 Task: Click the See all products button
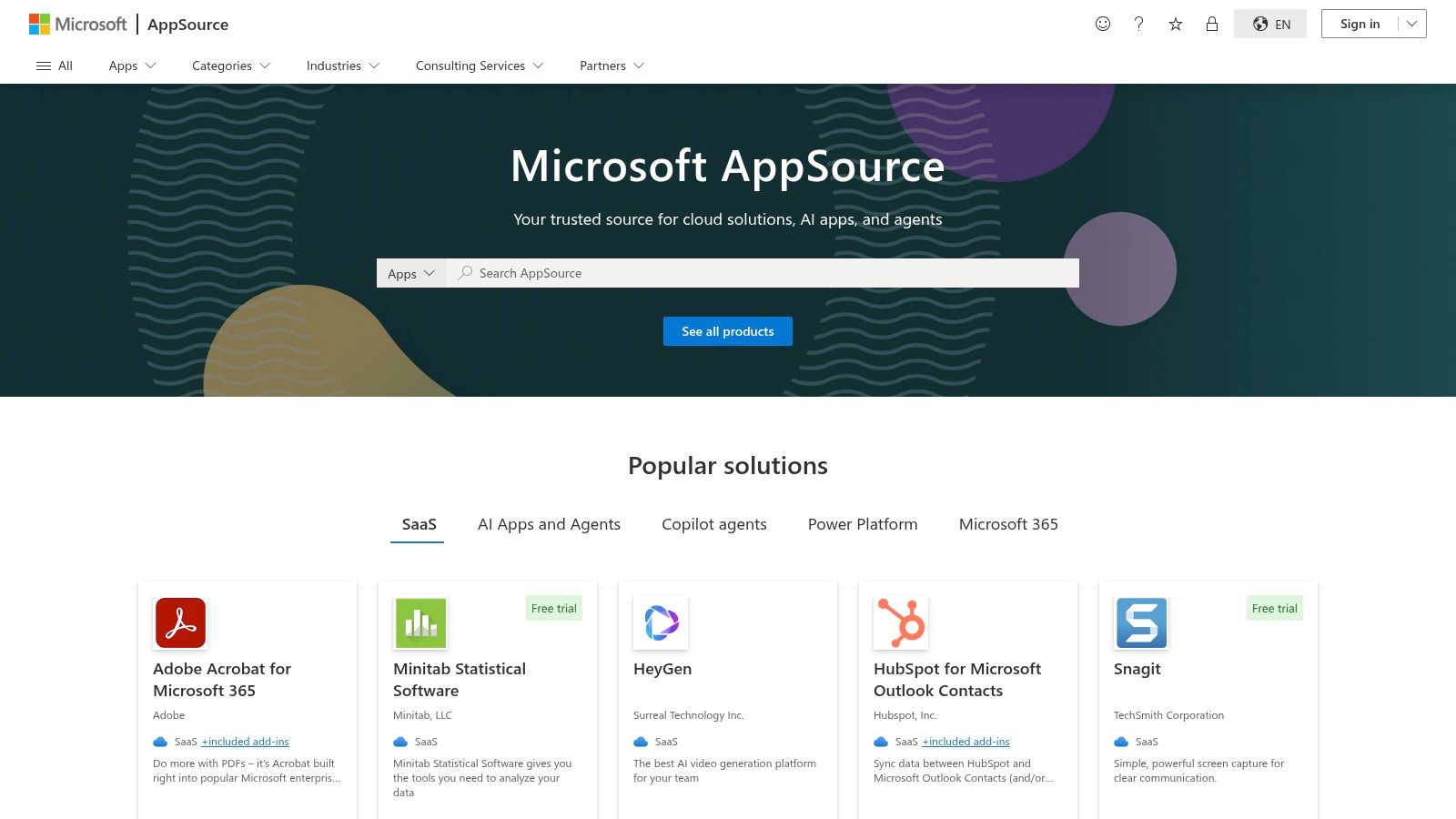(727, 331)
